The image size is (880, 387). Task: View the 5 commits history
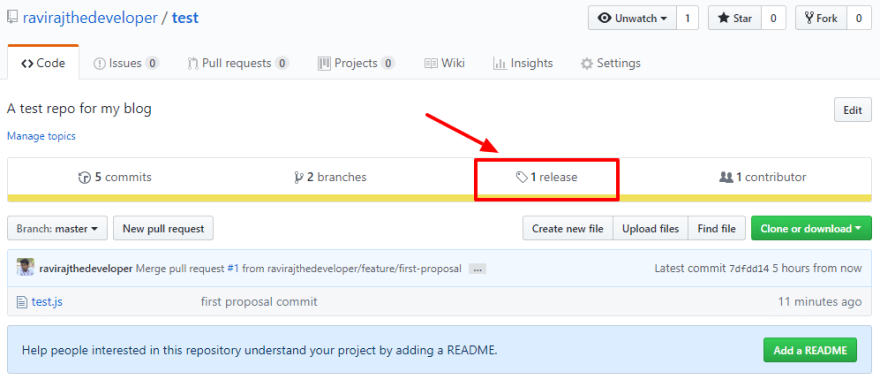pos(115,177)
